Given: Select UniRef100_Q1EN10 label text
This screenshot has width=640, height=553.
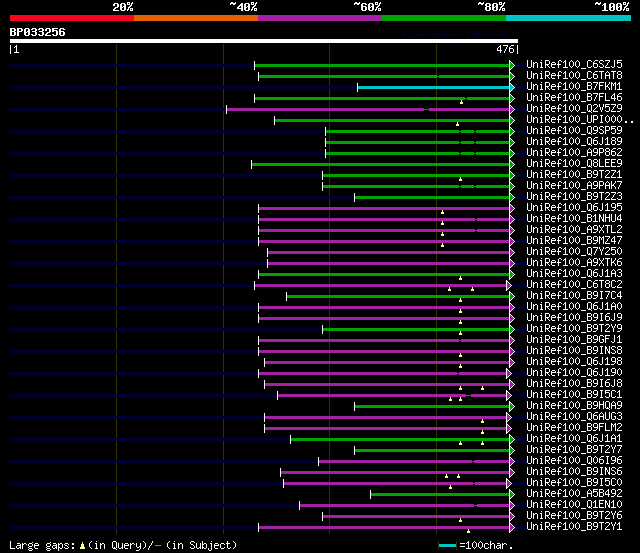Looking at the screenshot, I should click(574, 505).
